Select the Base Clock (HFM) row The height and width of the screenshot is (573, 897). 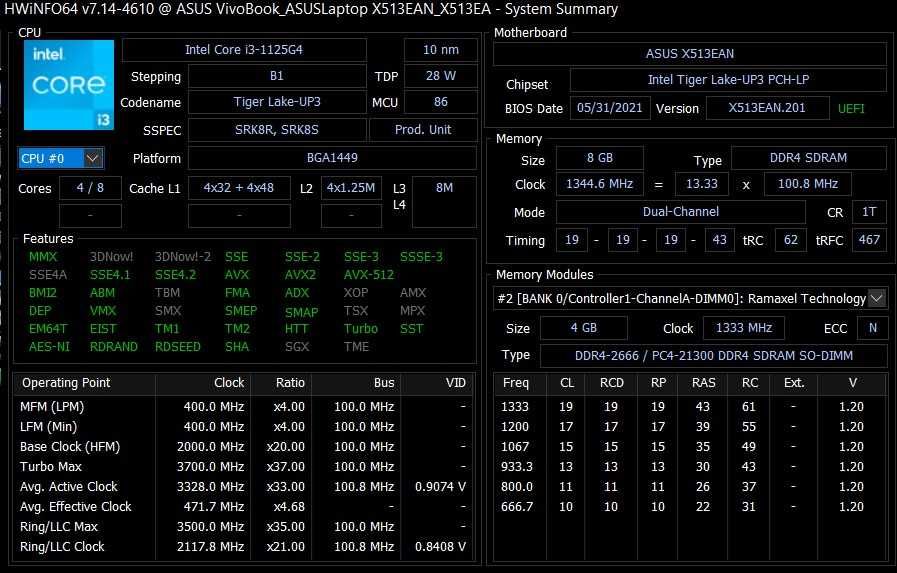(x=244, y=447)
